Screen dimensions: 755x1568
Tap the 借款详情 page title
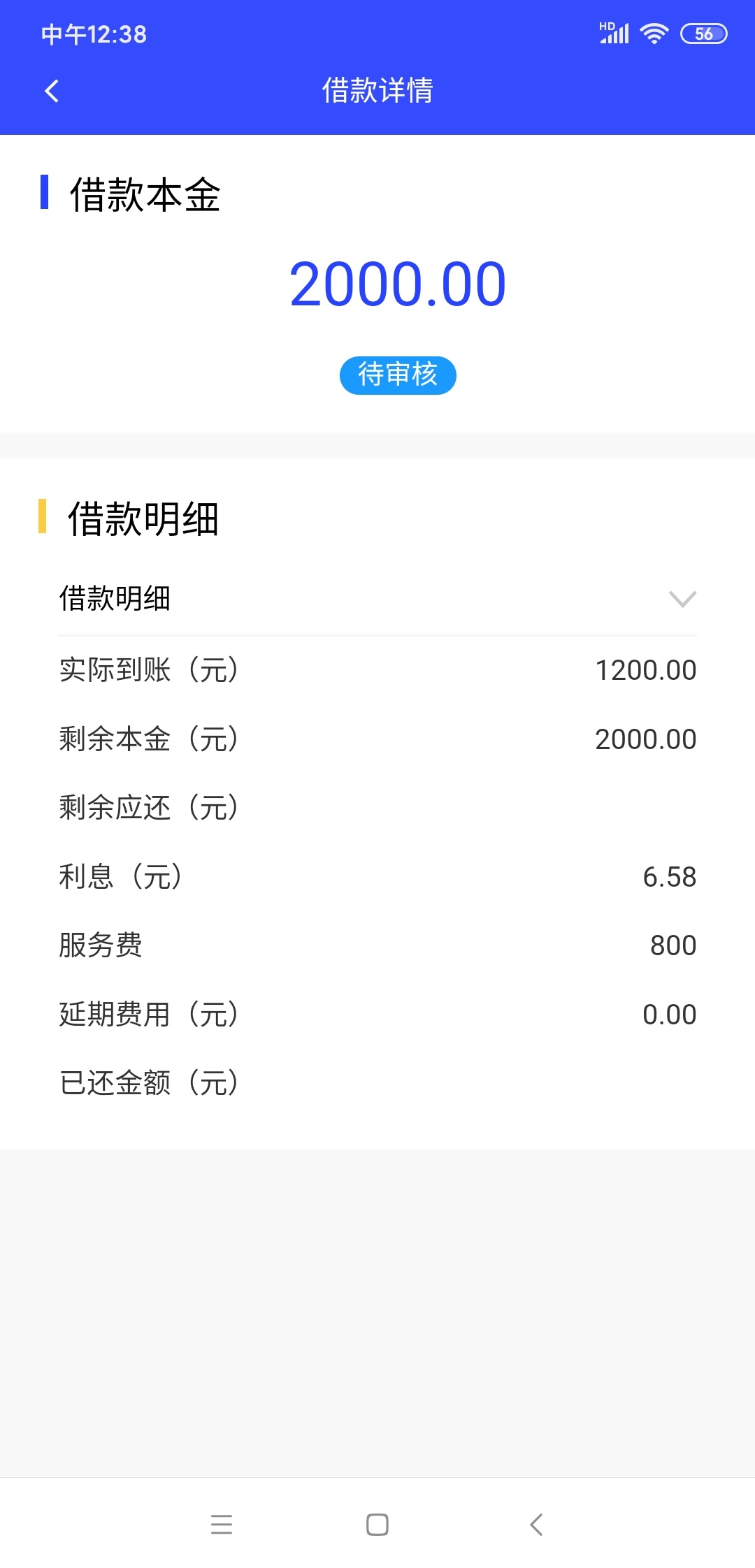click(377, 91)
